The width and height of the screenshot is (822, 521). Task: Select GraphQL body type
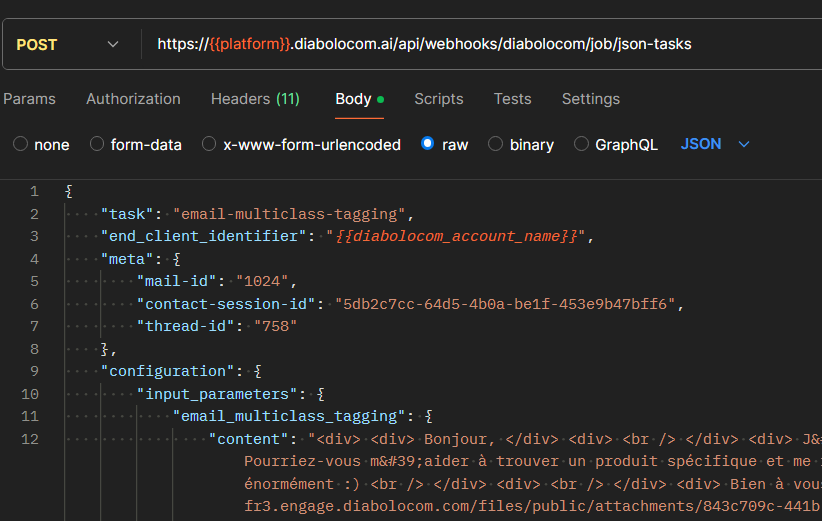581,144
